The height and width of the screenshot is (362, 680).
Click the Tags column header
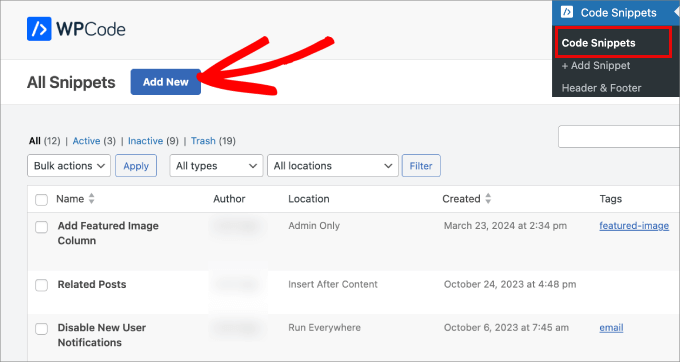click(611, 199)
